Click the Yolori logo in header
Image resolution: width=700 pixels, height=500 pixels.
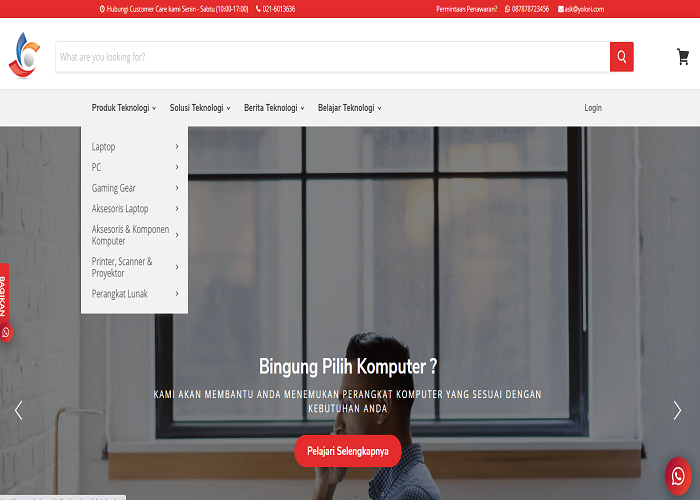coord(23,56)
